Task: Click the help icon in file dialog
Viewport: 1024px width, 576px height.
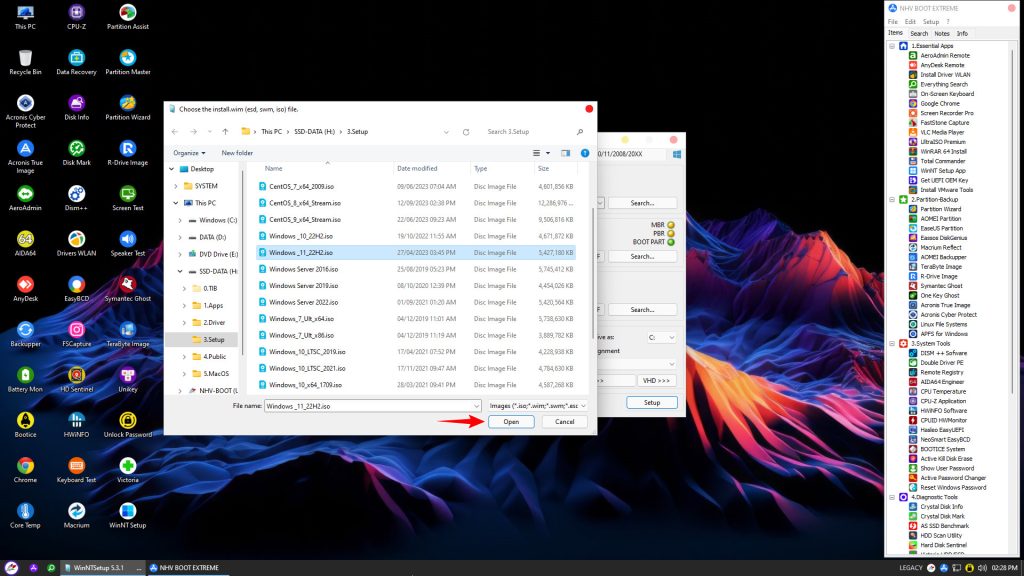Action: [584, 153]
